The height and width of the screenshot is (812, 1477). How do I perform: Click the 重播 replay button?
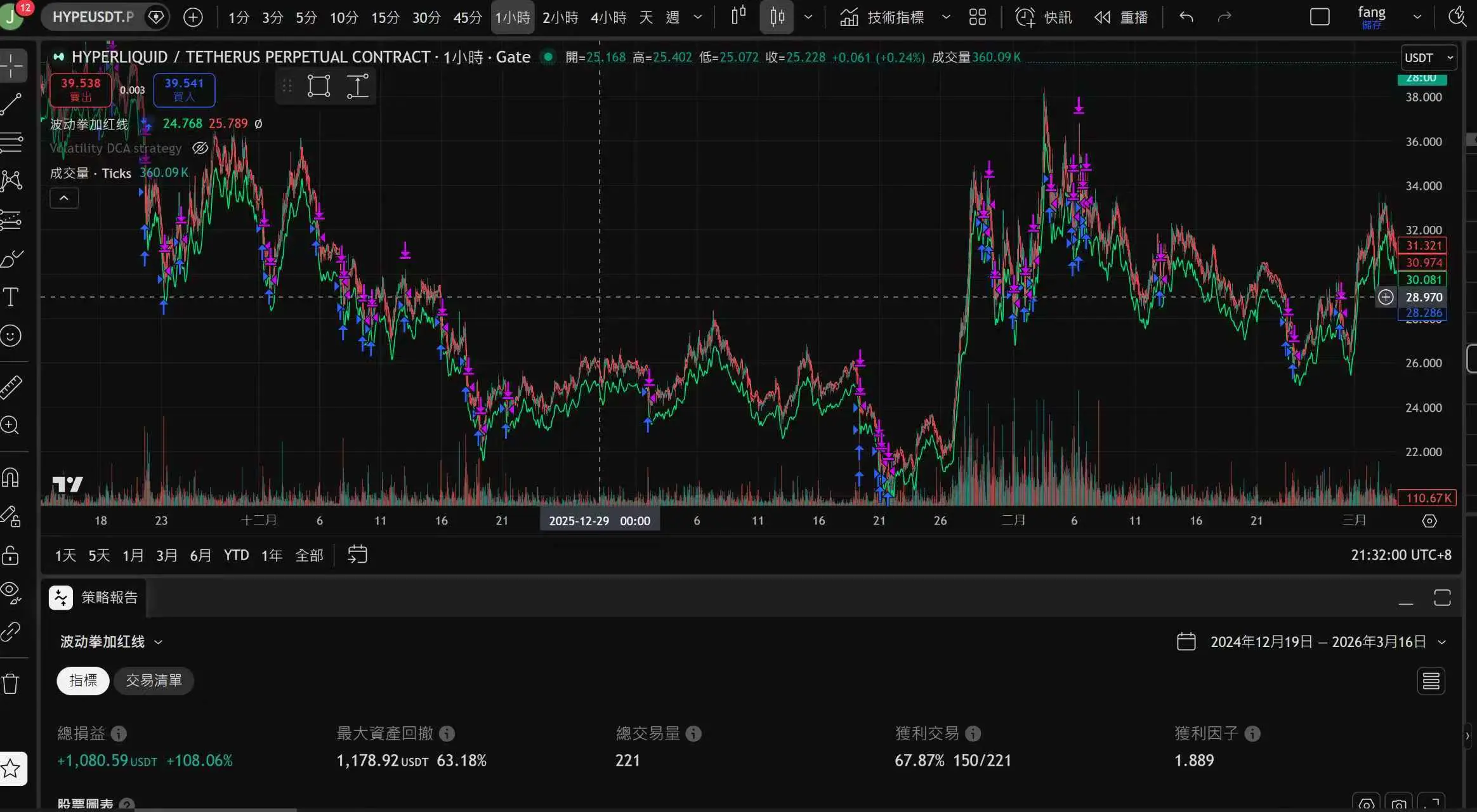(1121, 17)
